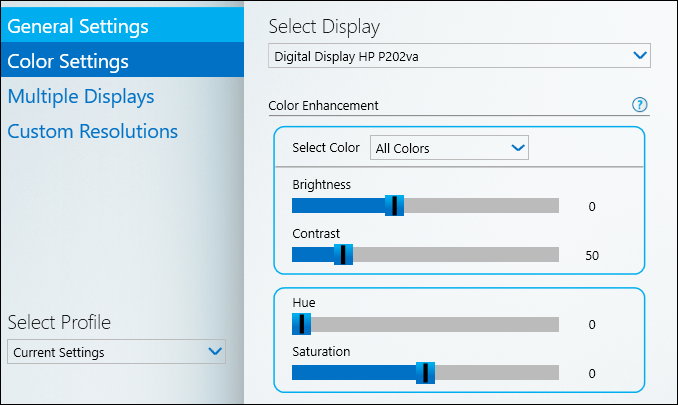Click the Brightness value field
The width and height of the screenshot is (678, 405).
[x=592, y=207]
